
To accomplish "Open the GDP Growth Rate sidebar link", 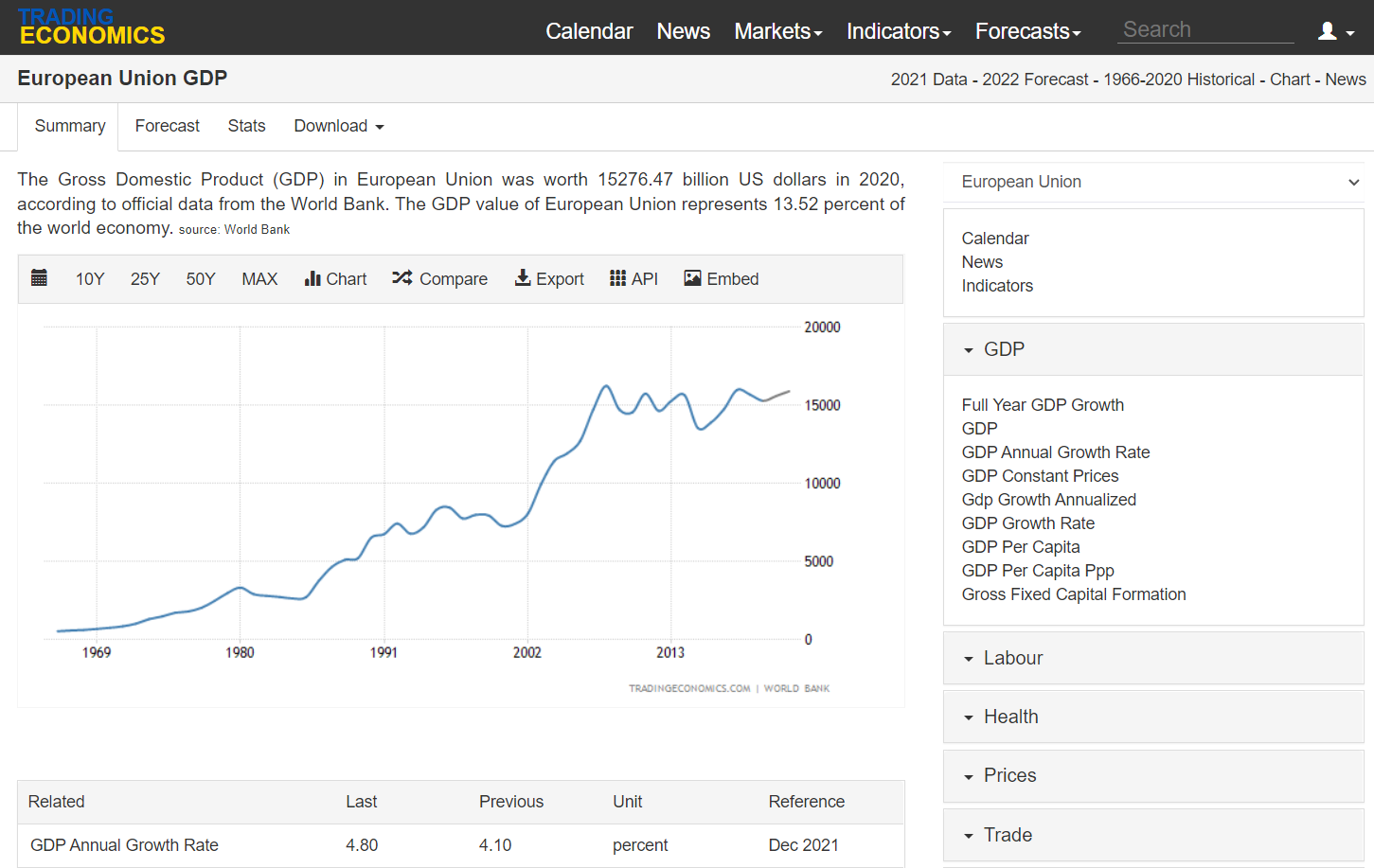I will 1027,523.
